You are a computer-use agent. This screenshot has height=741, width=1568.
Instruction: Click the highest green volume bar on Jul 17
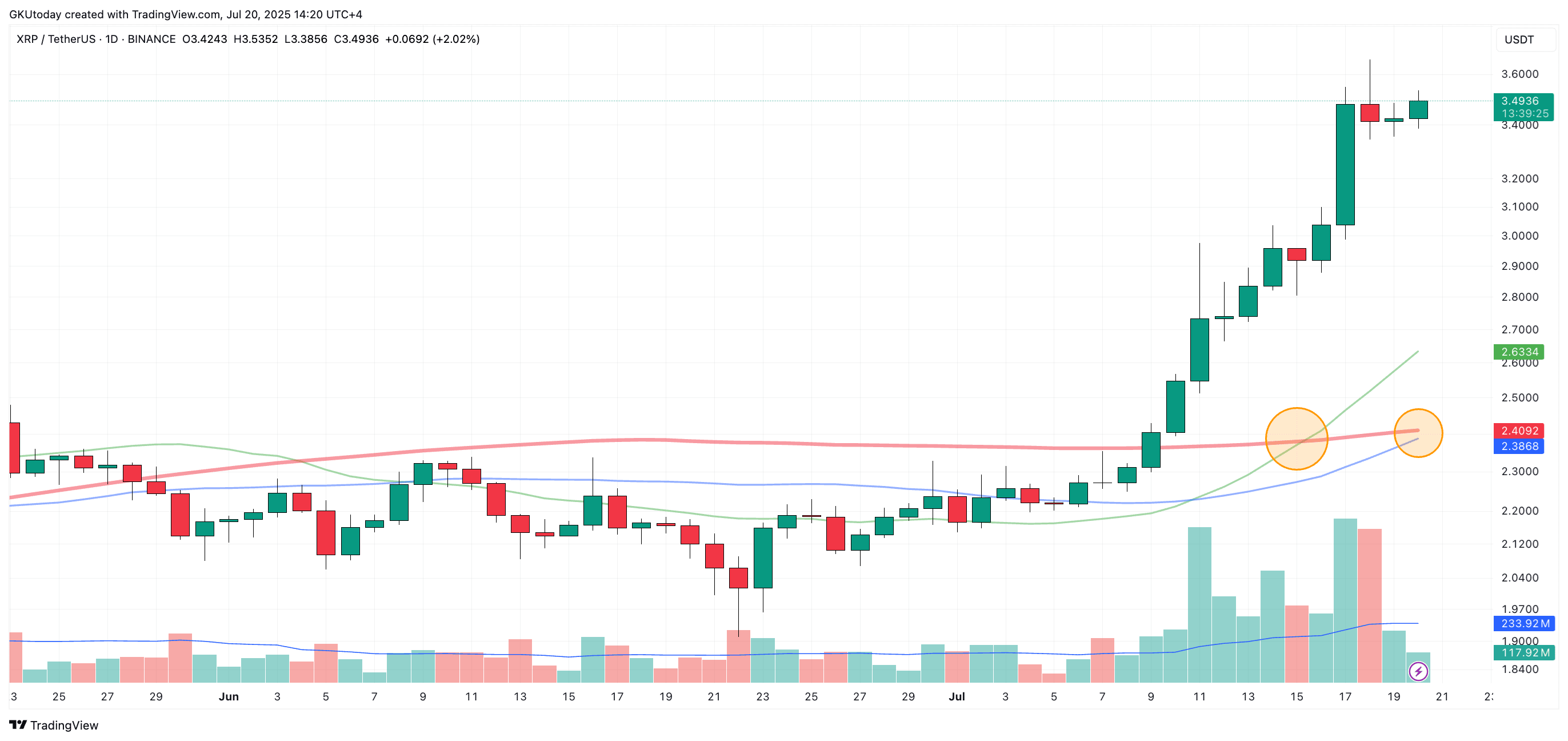click(x=1345, y=600)
